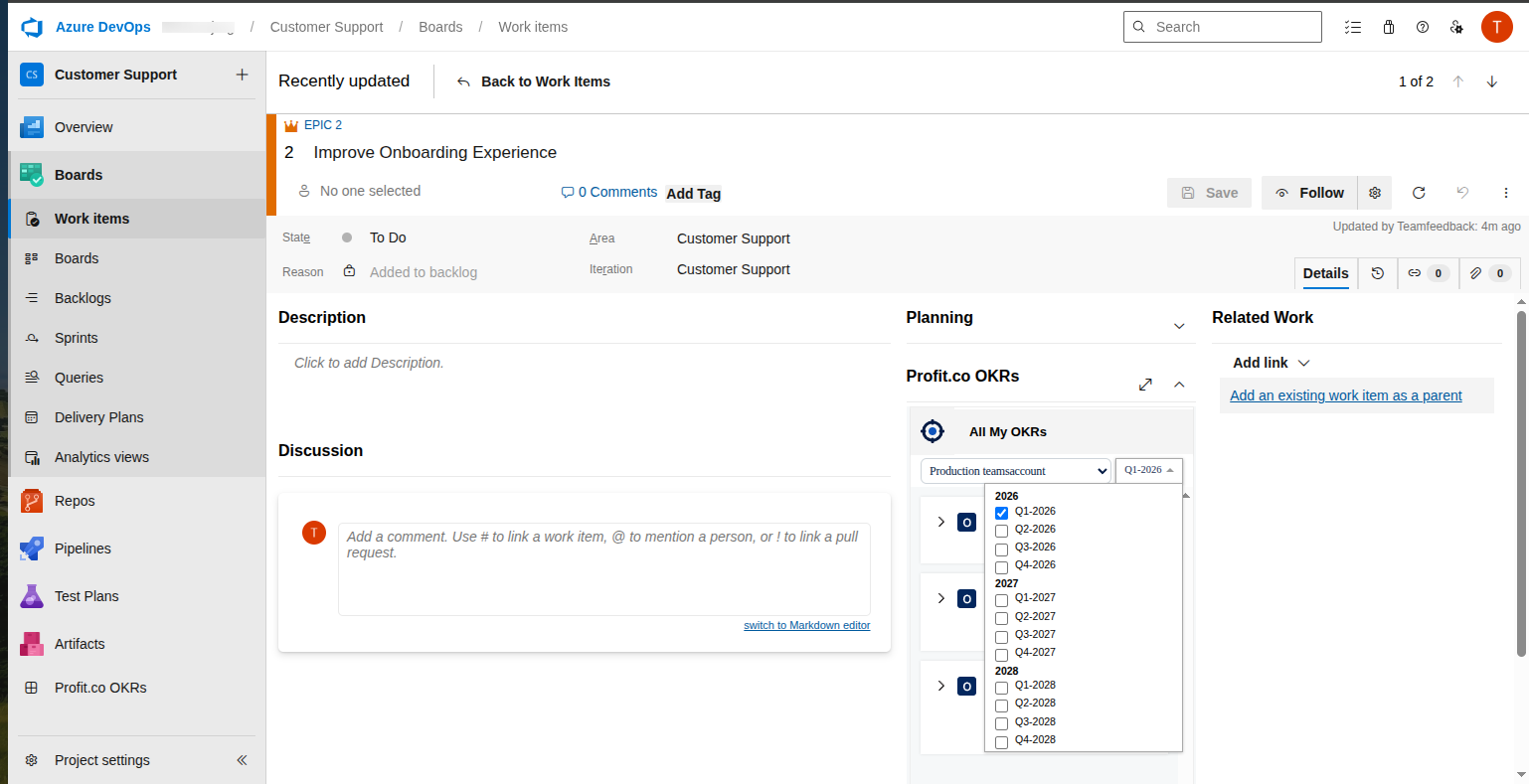Open the 0 Comments link
The width and height of the screenshot is (1529, 784).
pyautogui.click(x=609, y=192)
